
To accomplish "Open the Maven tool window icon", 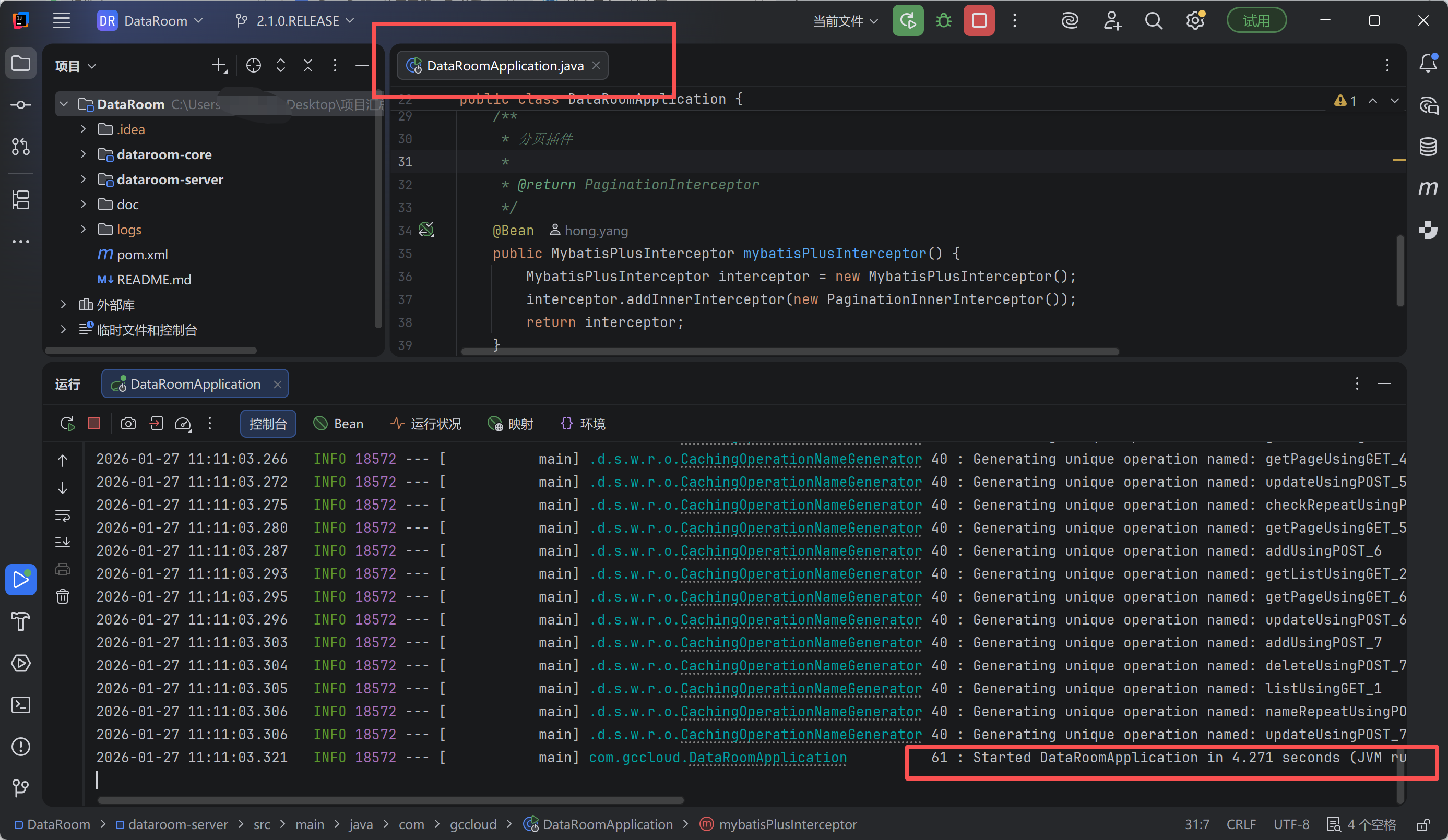I will coord(1428,188).
